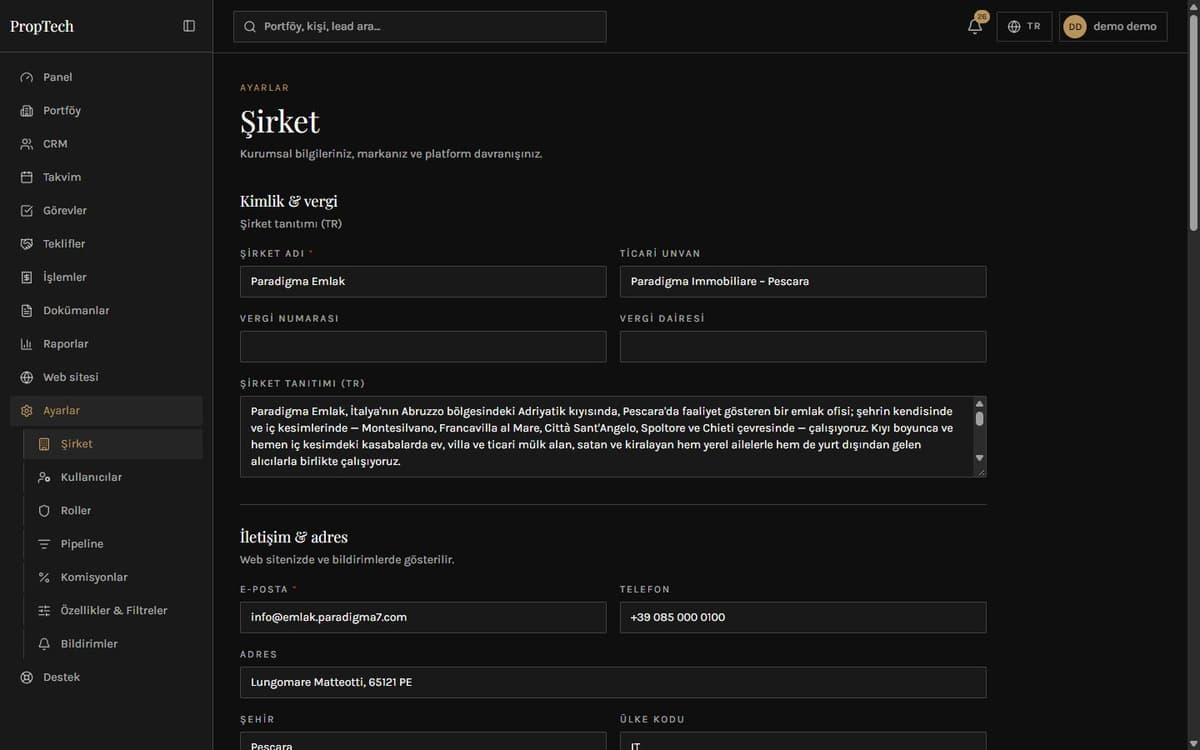Click the empty Vergi Numarası field
Viewport: 1200px width, 750px height.
(x=423, y=347)
